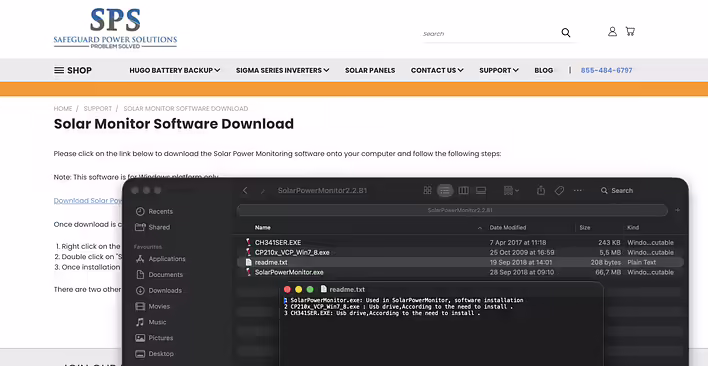This screenshot has height=366, width=708.
Task: Click the Finder share icon
Action: [541, 190]
